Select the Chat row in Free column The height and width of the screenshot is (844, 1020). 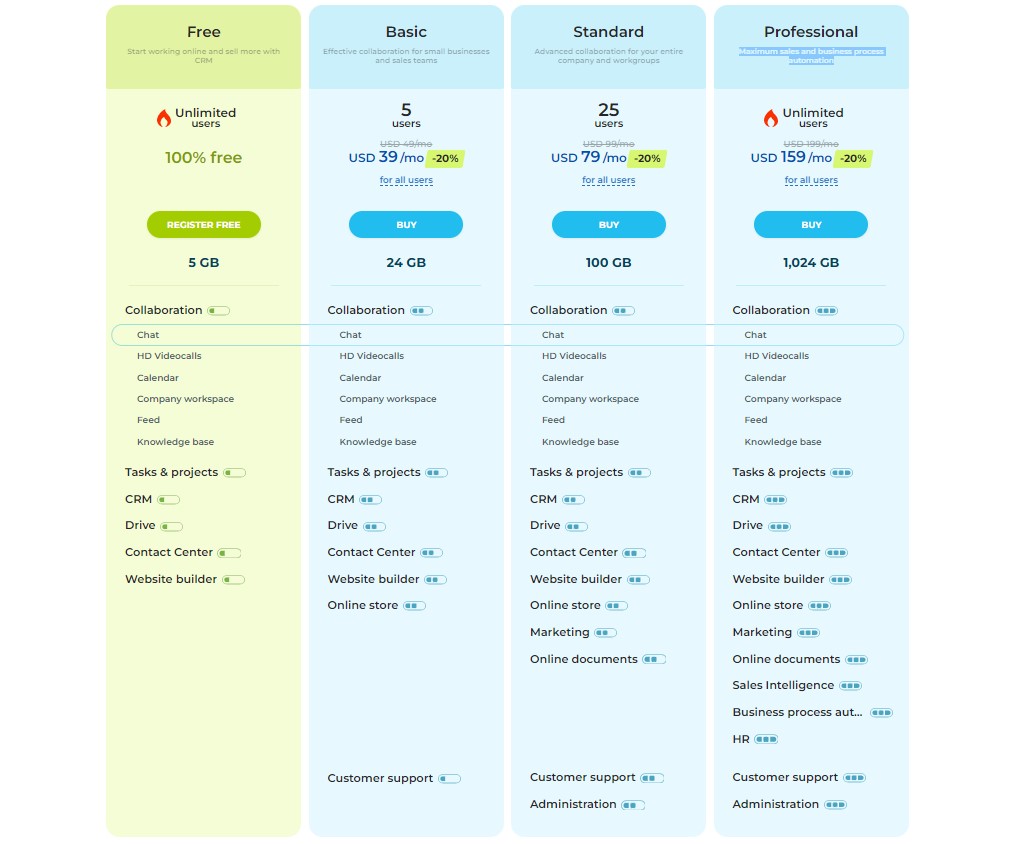pyautogui.click(x=148, y=335)
